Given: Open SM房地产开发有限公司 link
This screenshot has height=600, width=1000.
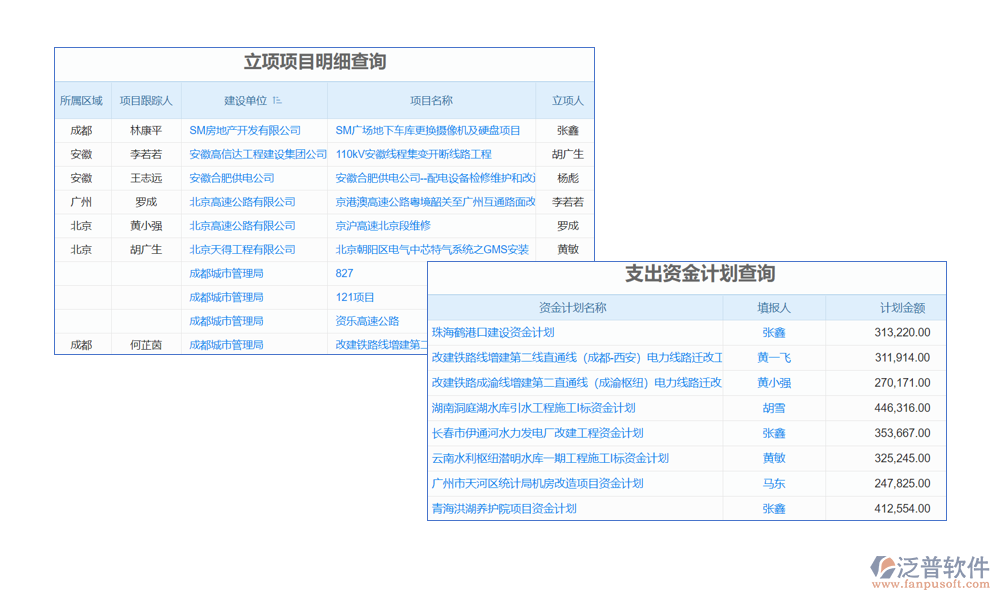Looking at the screenshot, I should pos(245,130).
